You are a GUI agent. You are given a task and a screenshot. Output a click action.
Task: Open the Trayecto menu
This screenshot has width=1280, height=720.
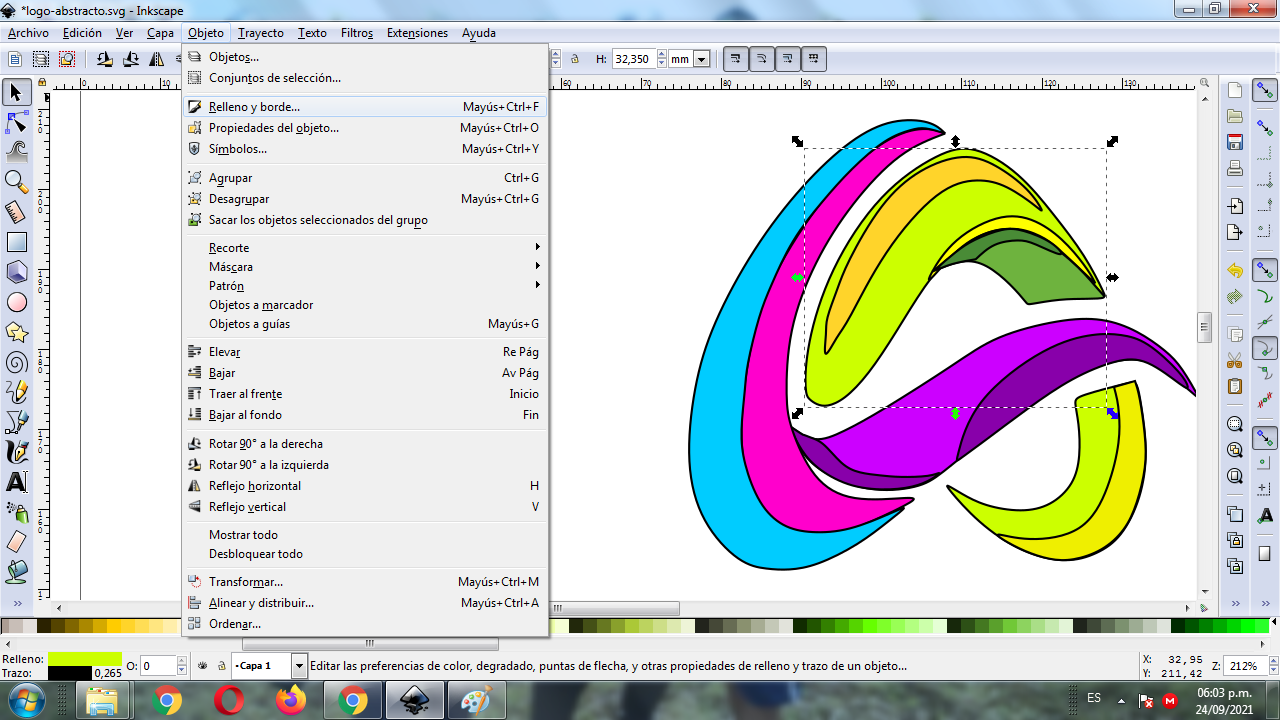[x=261, y=33]
